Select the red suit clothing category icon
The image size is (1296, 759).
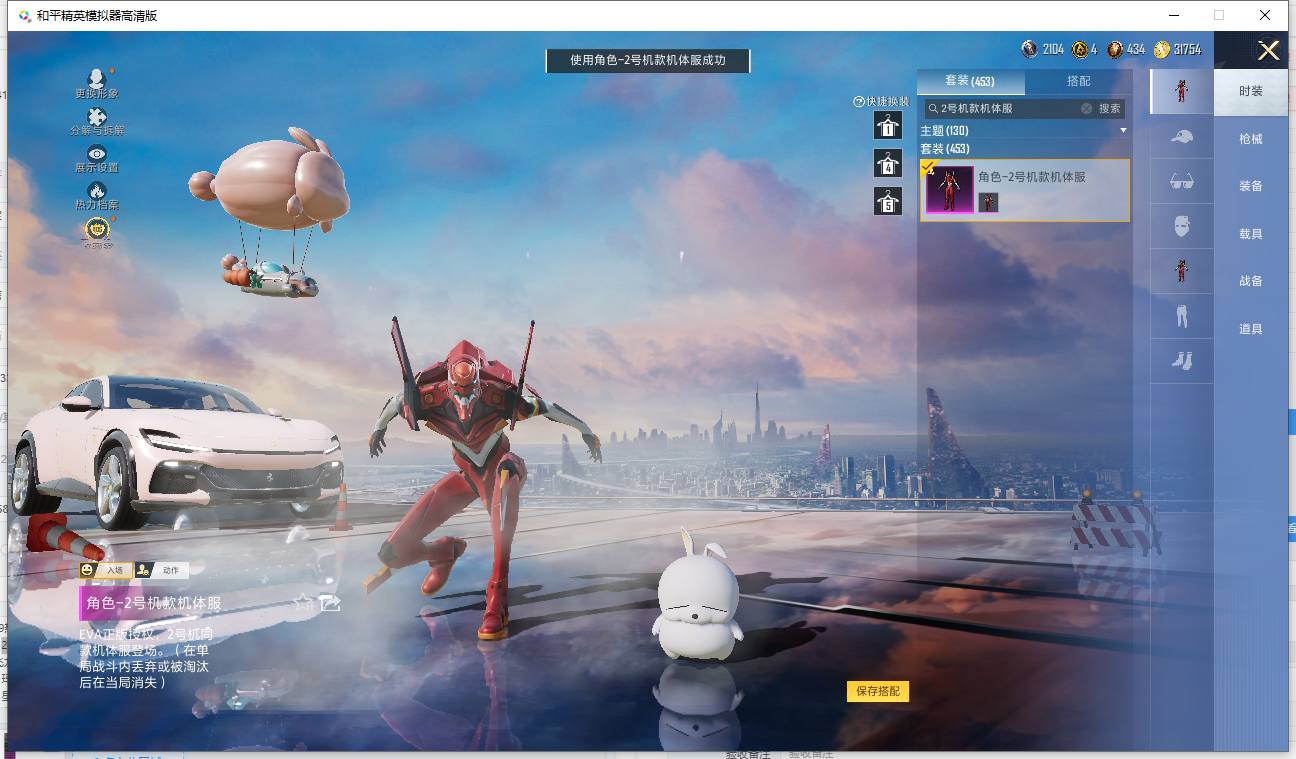point(1181,271)
